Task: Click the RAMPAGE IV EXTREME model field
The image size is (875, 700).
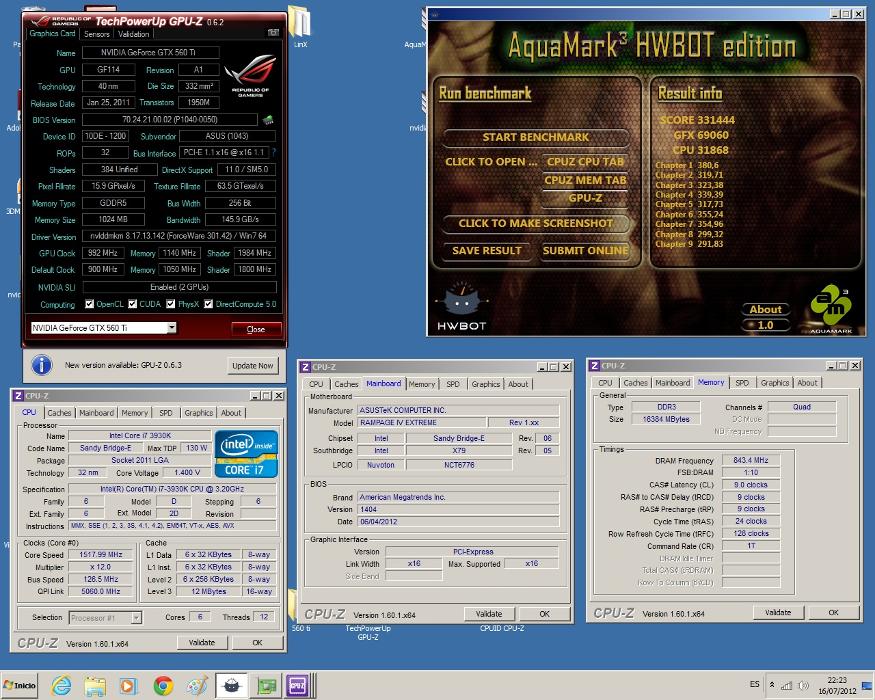Action: tap(421, 423)
